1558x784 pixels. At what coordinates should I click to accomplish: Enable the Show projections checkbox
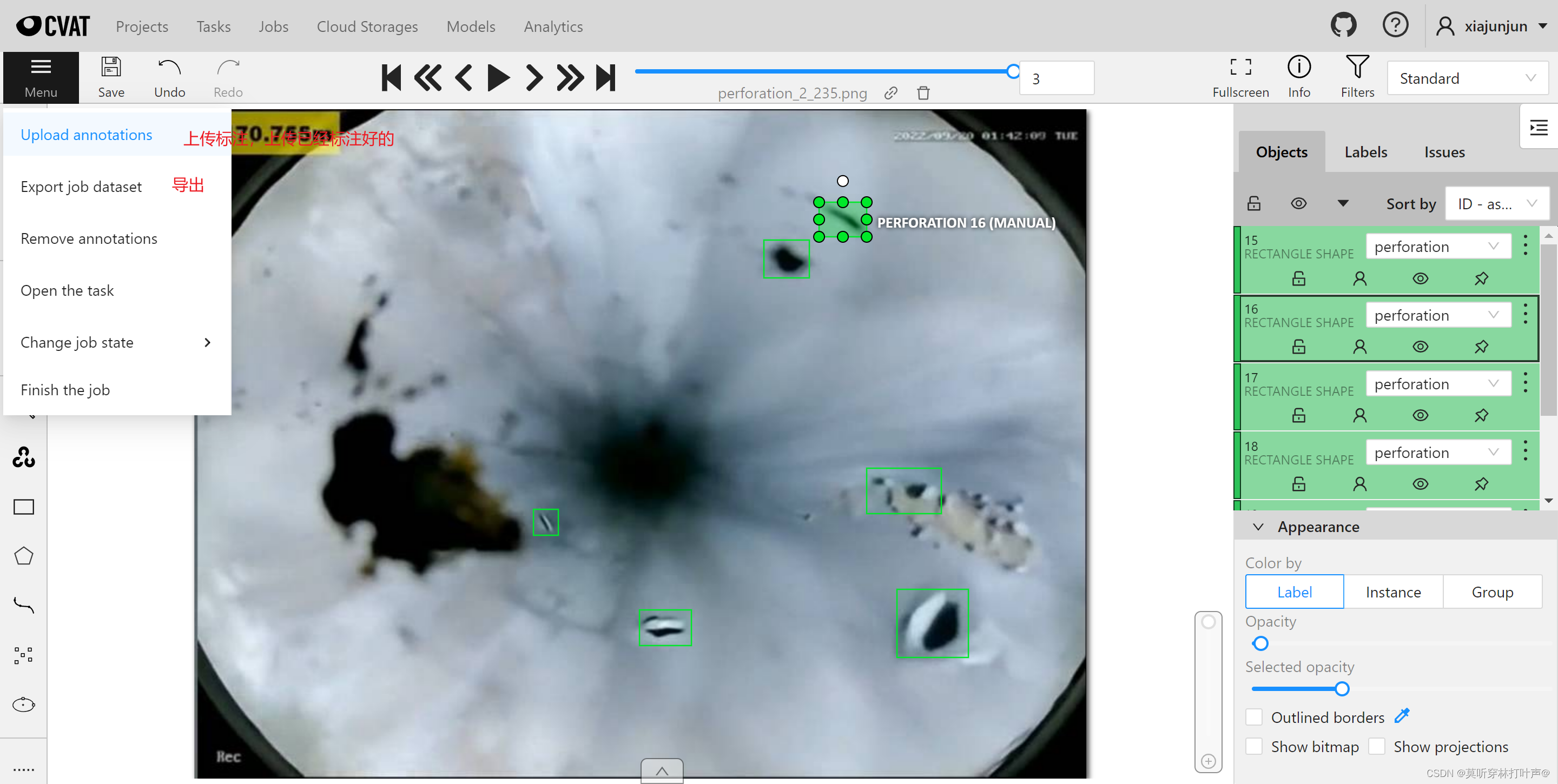1377,747
